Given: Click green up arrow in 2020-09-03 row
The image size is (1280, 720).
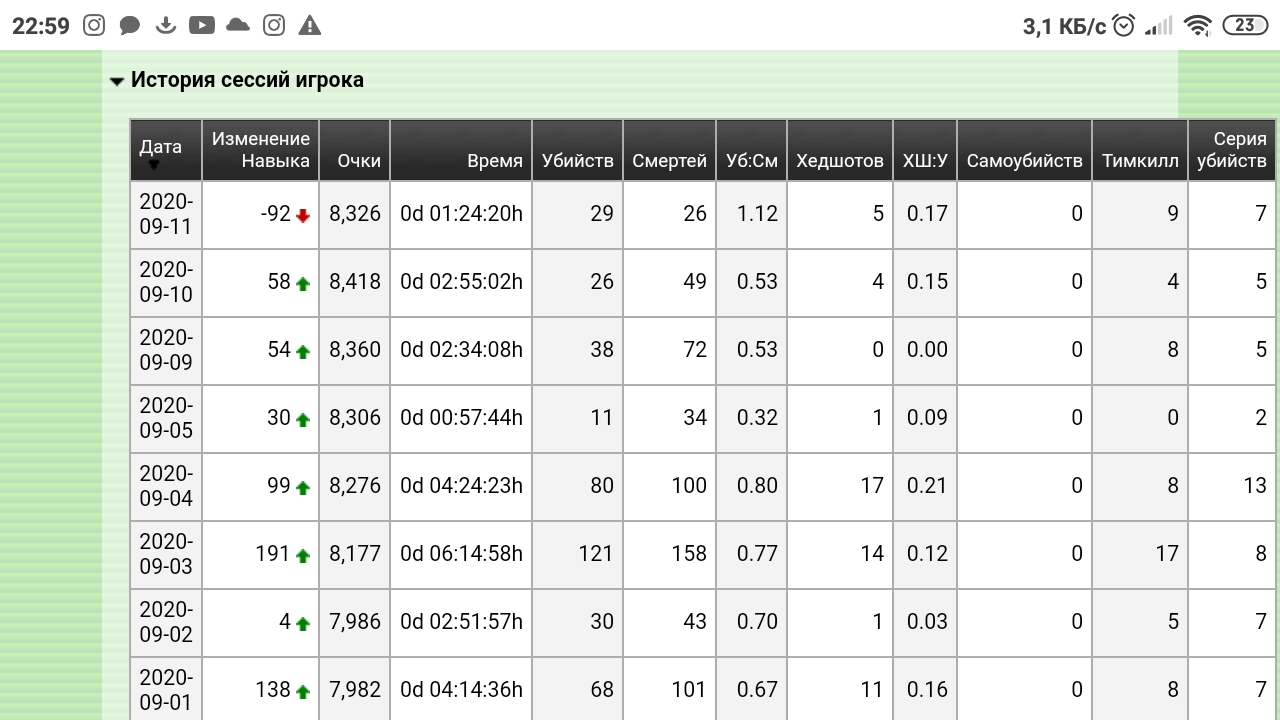Looking at the screenshot, I should pos(303,555).
